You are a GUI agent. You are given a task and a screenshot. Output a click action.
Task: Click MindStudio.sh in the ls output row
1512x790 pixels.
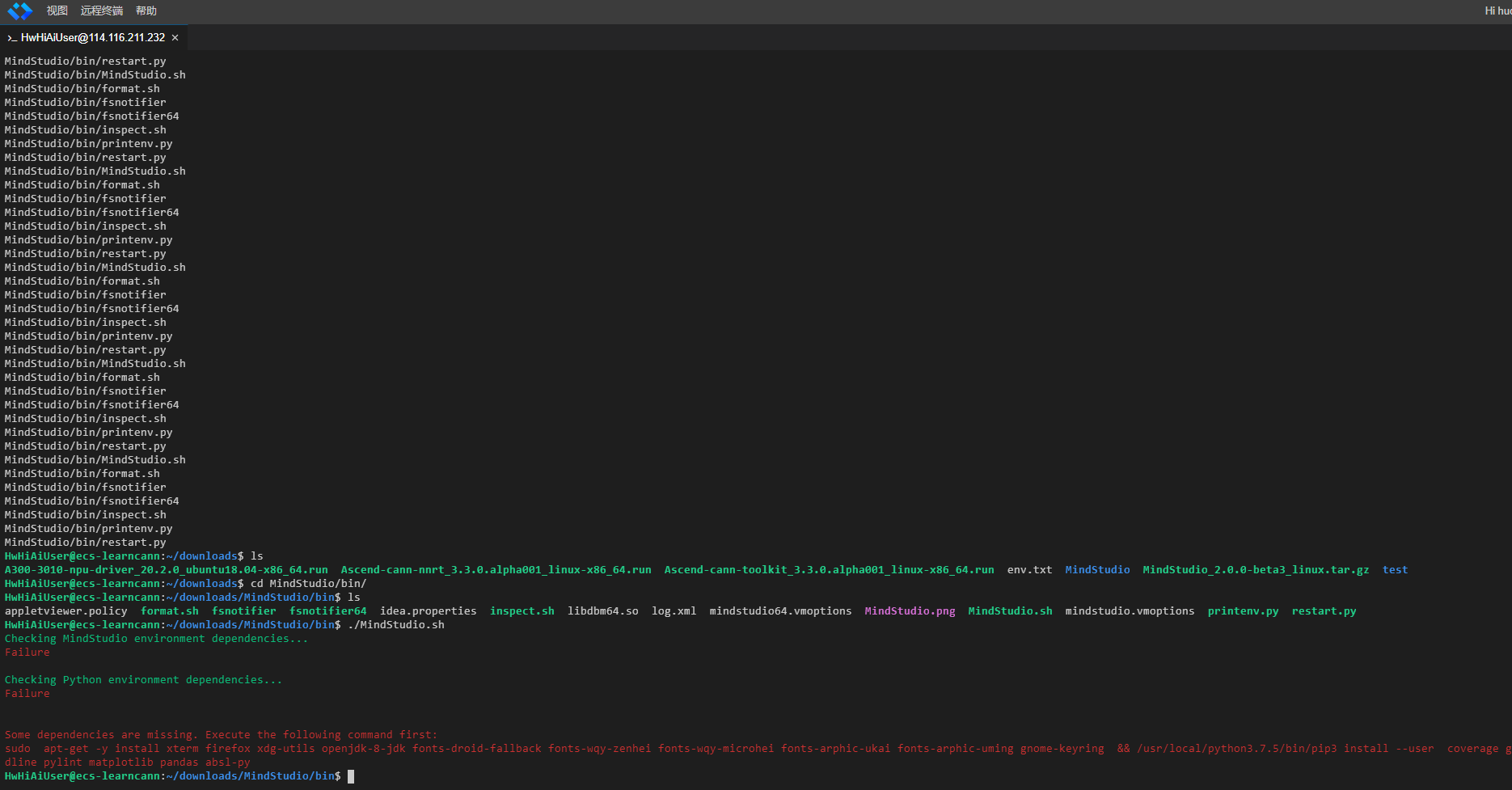(1011, 611)
